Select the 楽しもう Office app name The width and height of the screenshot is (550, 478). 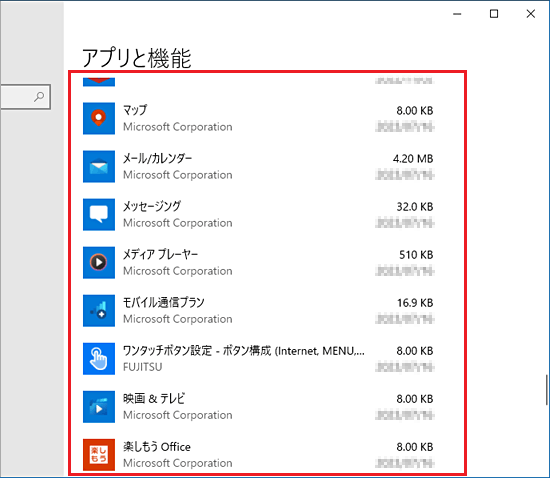click(x=157, y=447)
